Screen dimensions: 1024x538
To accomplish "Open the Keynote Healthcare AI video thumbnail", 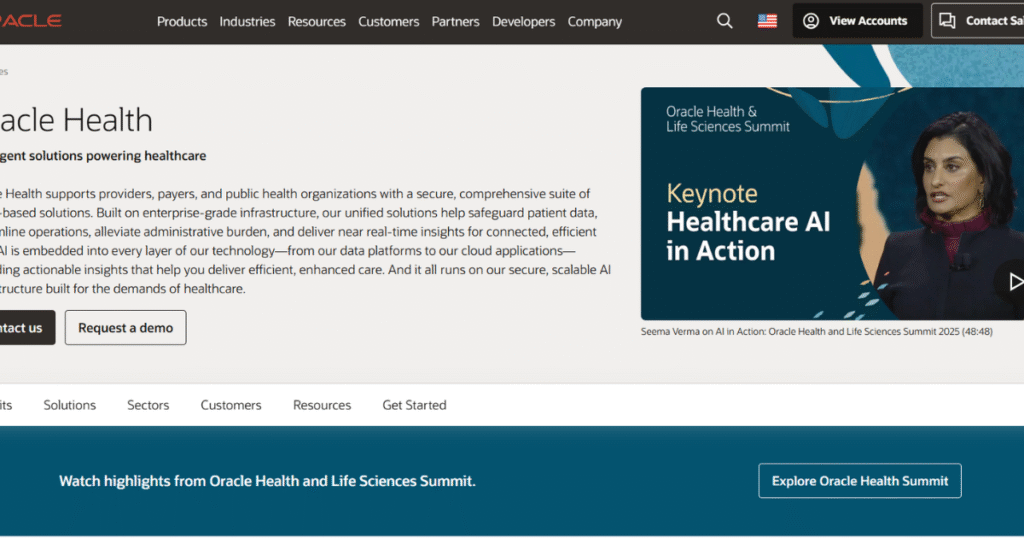I will pyautogui.click(x=800, y=204).
